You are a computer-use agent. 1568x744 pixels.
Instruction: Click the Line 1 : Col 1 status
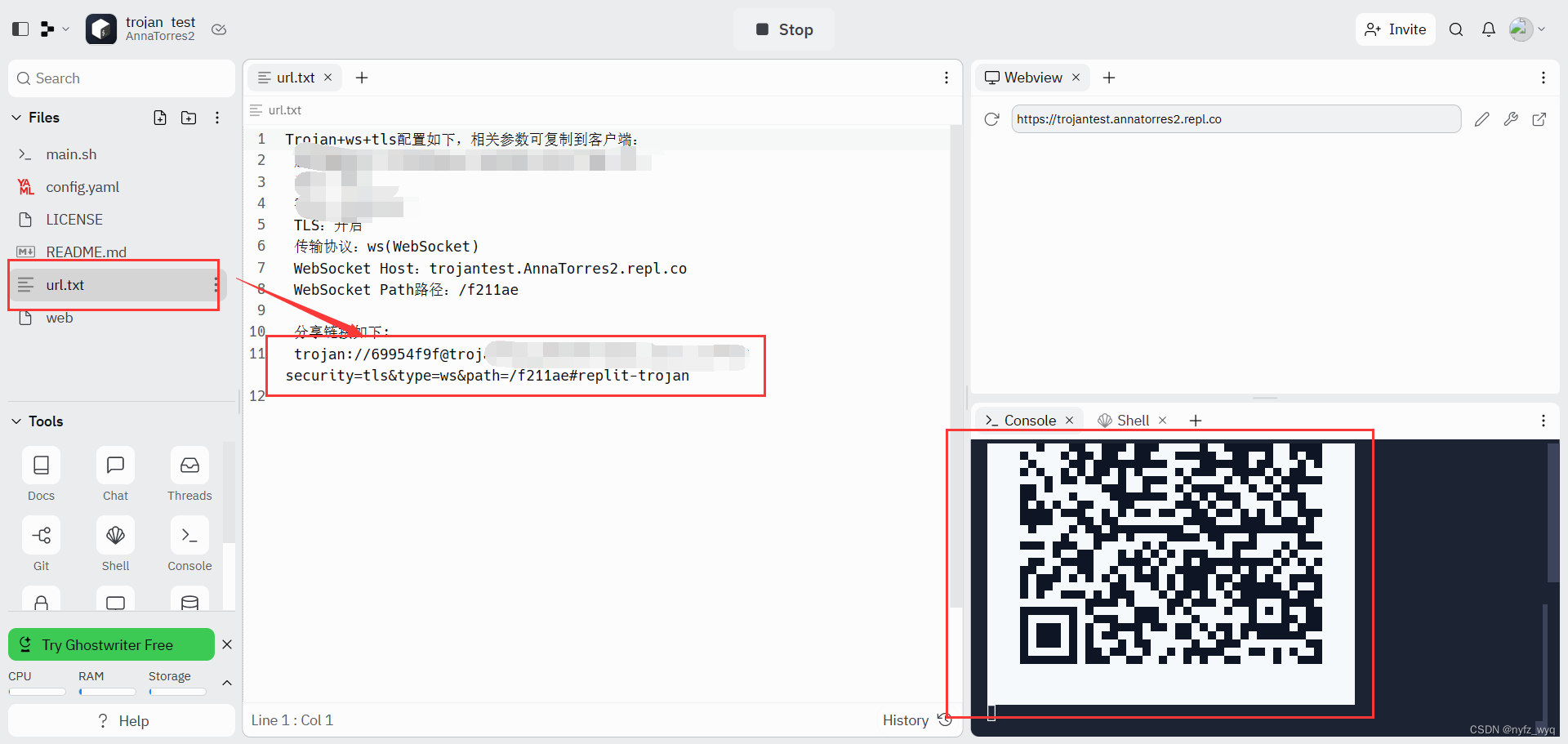292,720
